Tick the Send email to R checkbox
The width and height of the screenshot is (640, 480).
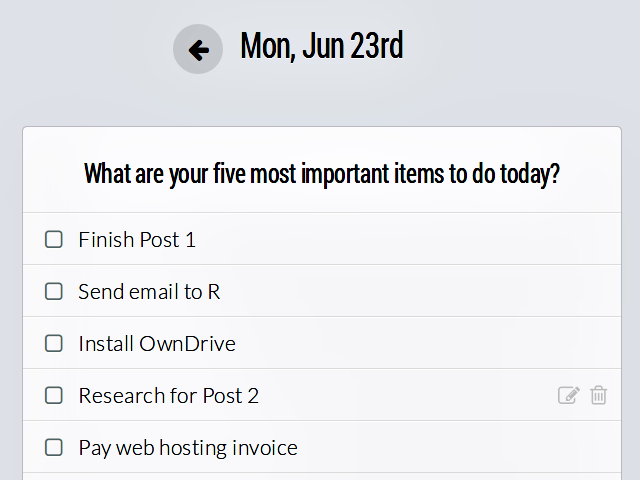point(54,291)
